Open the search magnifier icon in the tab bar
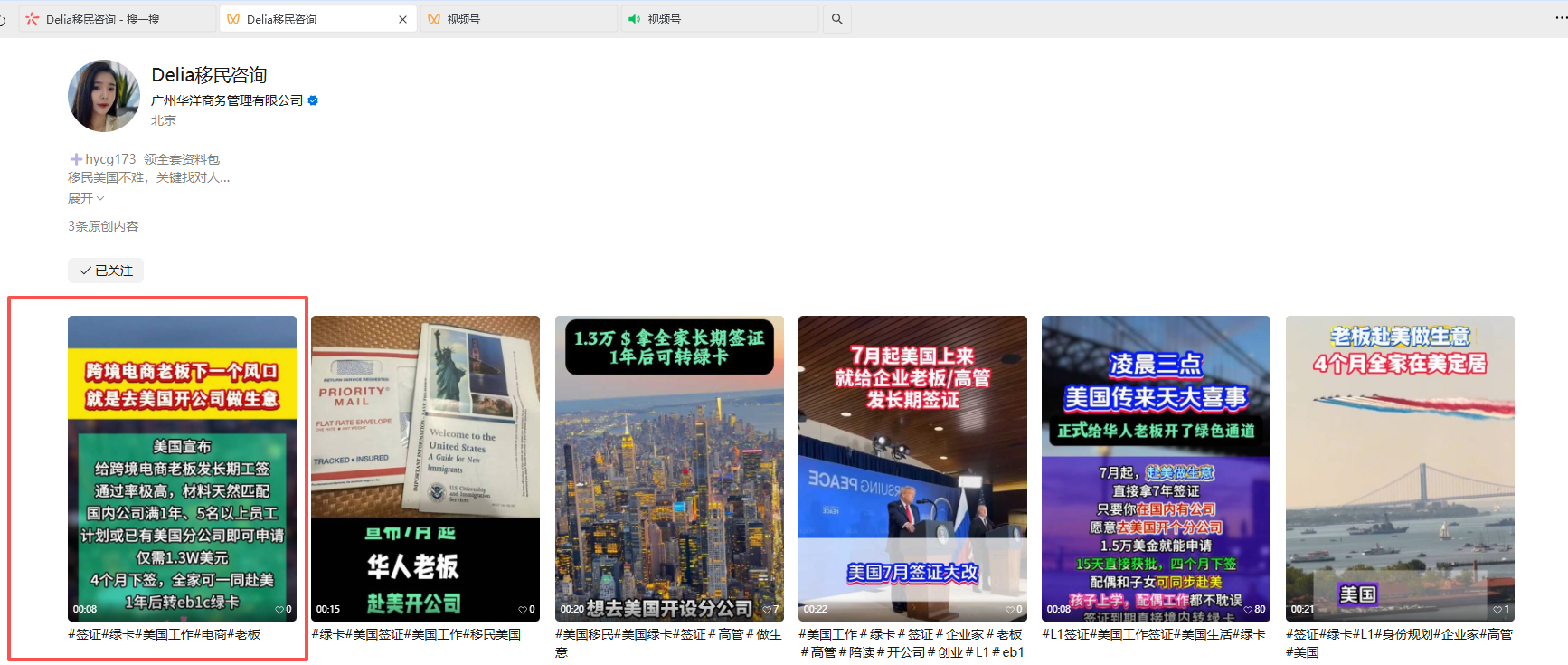Screen dimensions: 1568x665 837,19
